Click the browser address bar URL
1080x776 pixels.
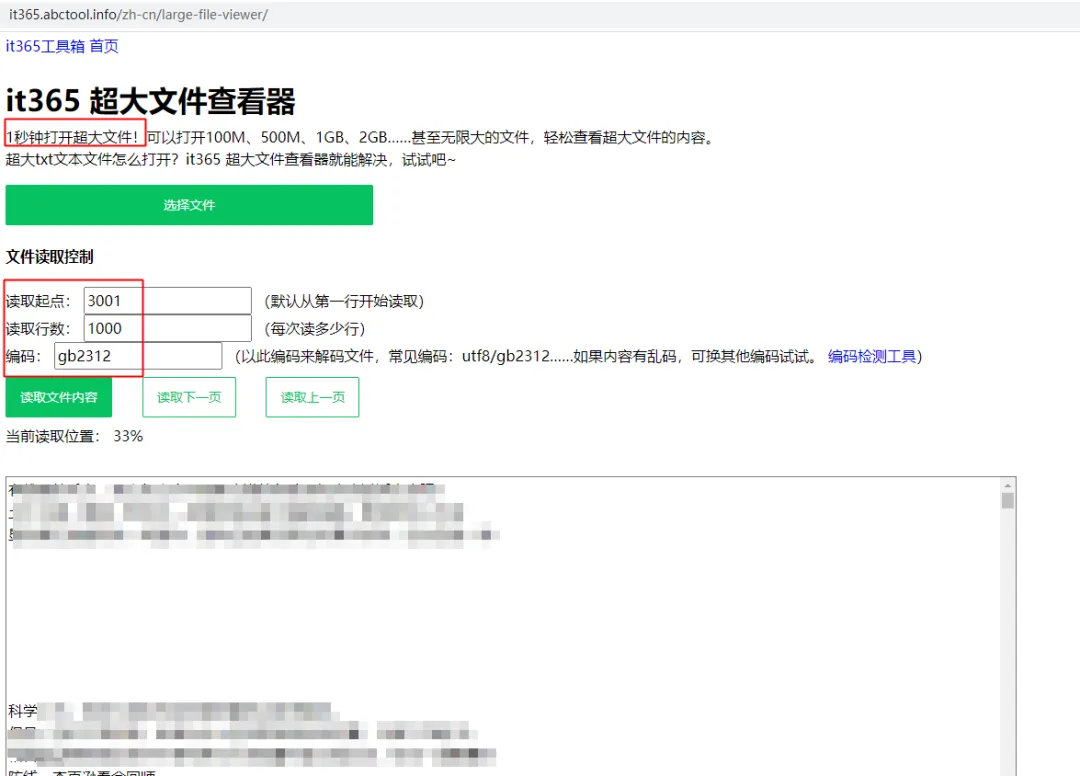point(138,14)
